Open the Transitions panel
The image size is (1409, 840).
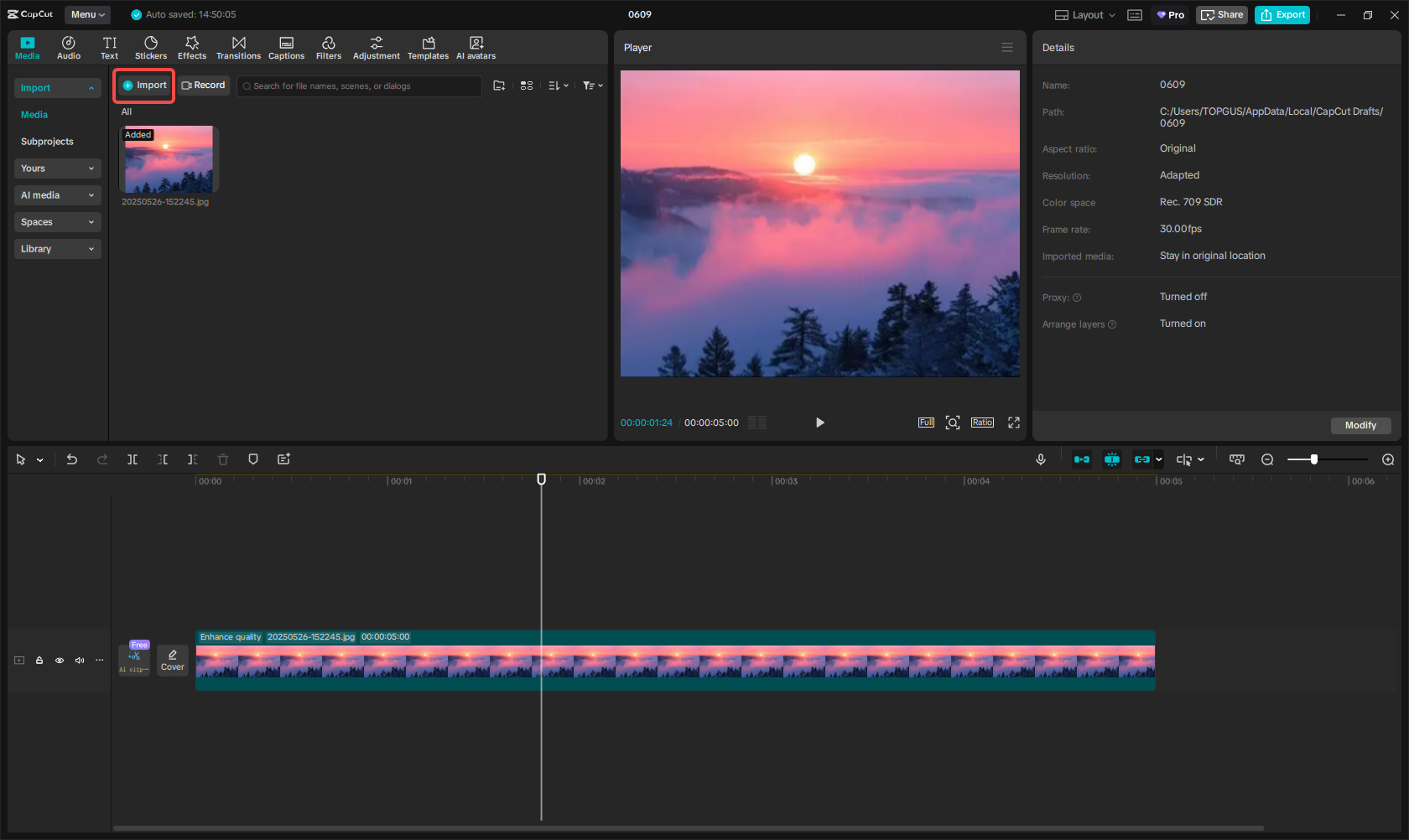pos(238,48)
